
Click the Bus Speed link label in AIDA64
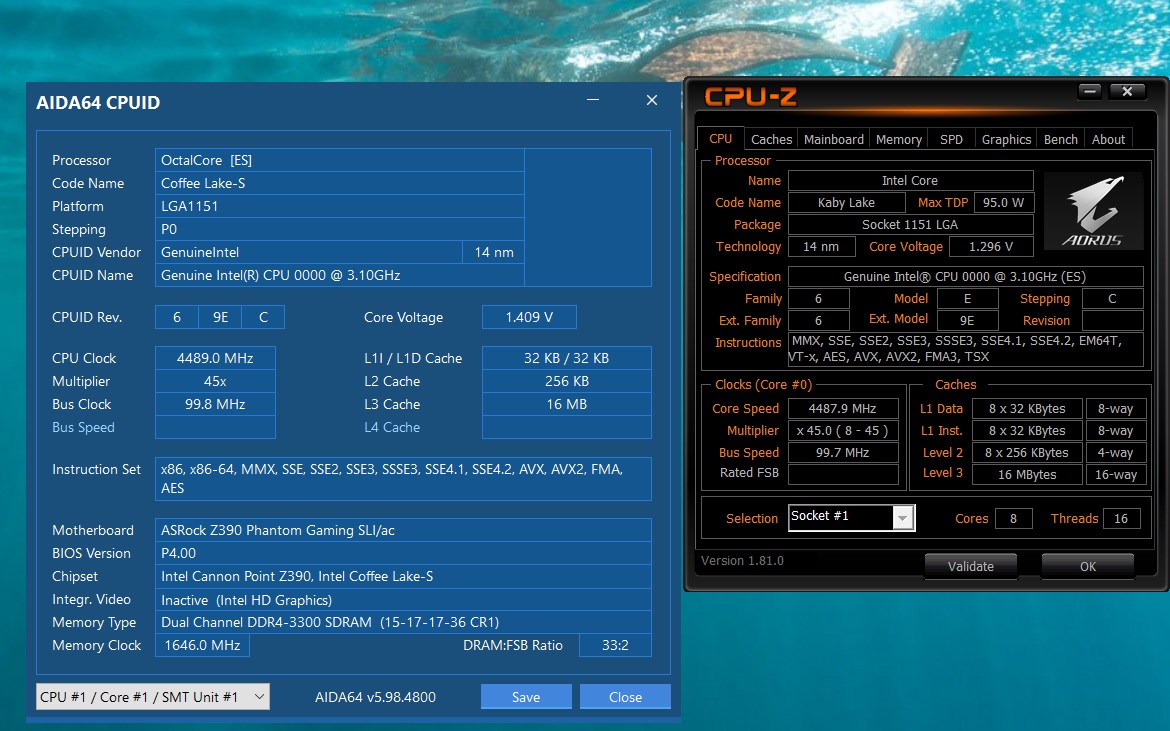click(84, 427)
